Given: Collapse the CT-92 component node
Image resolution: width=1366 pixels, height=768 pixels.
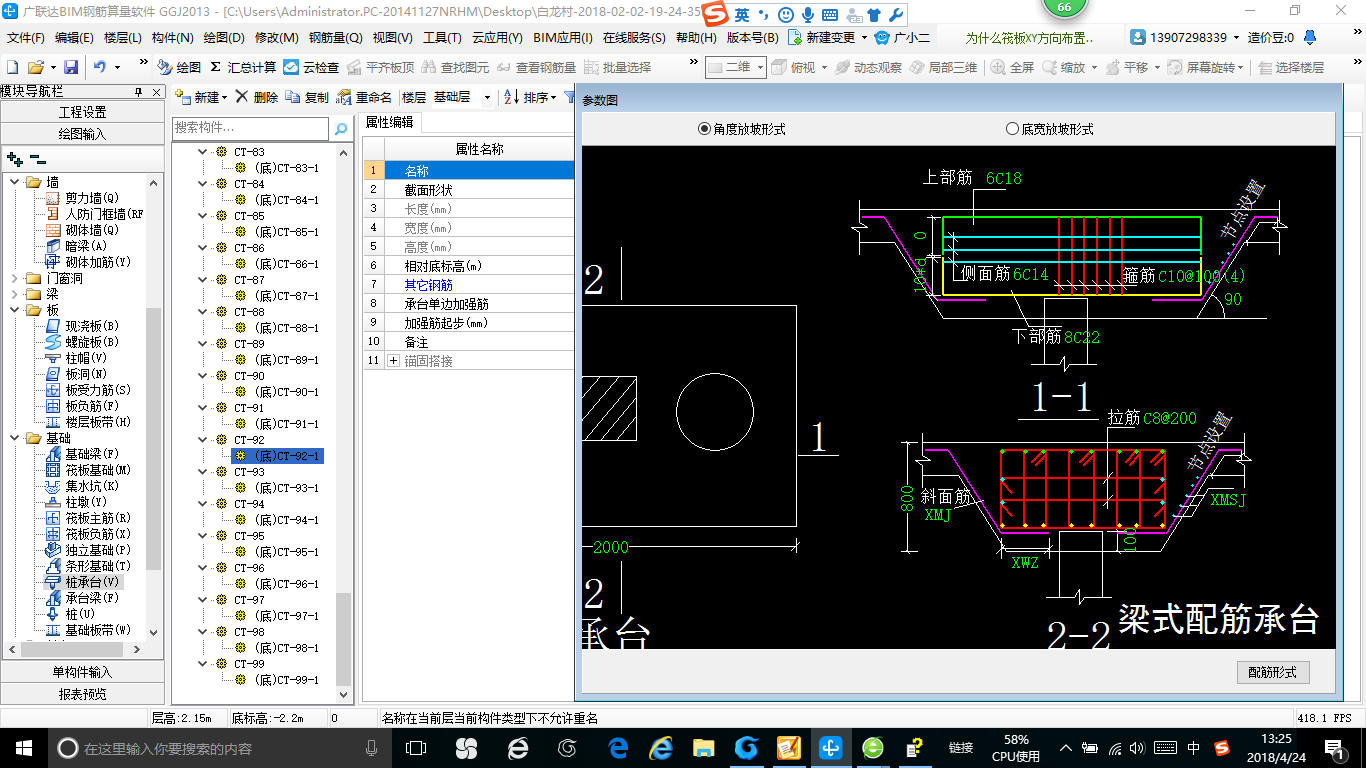Looking at the screenshot, I should click(x=203, y=440).
